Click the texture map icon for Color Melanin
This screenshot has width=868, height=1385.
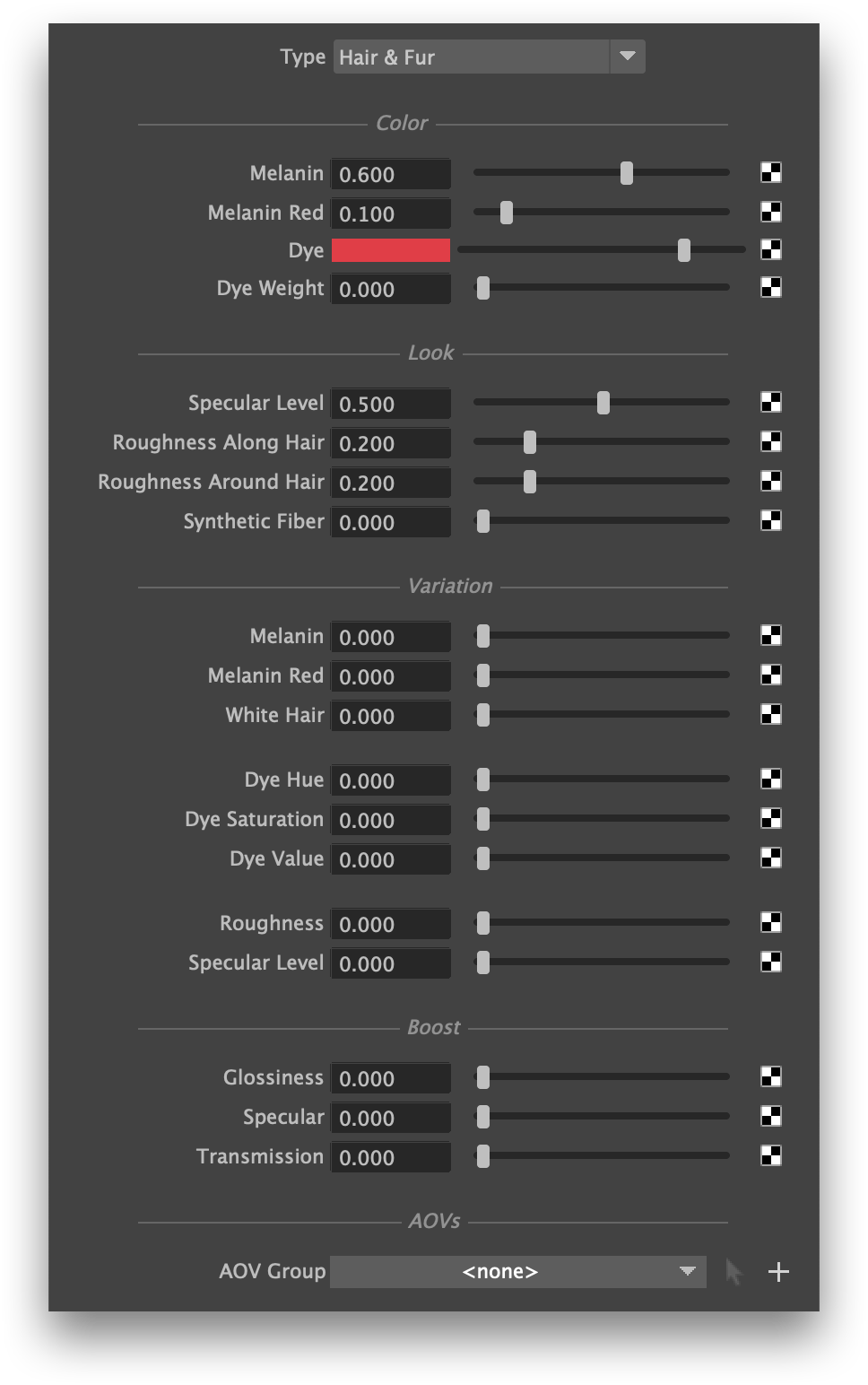(770, 173)
